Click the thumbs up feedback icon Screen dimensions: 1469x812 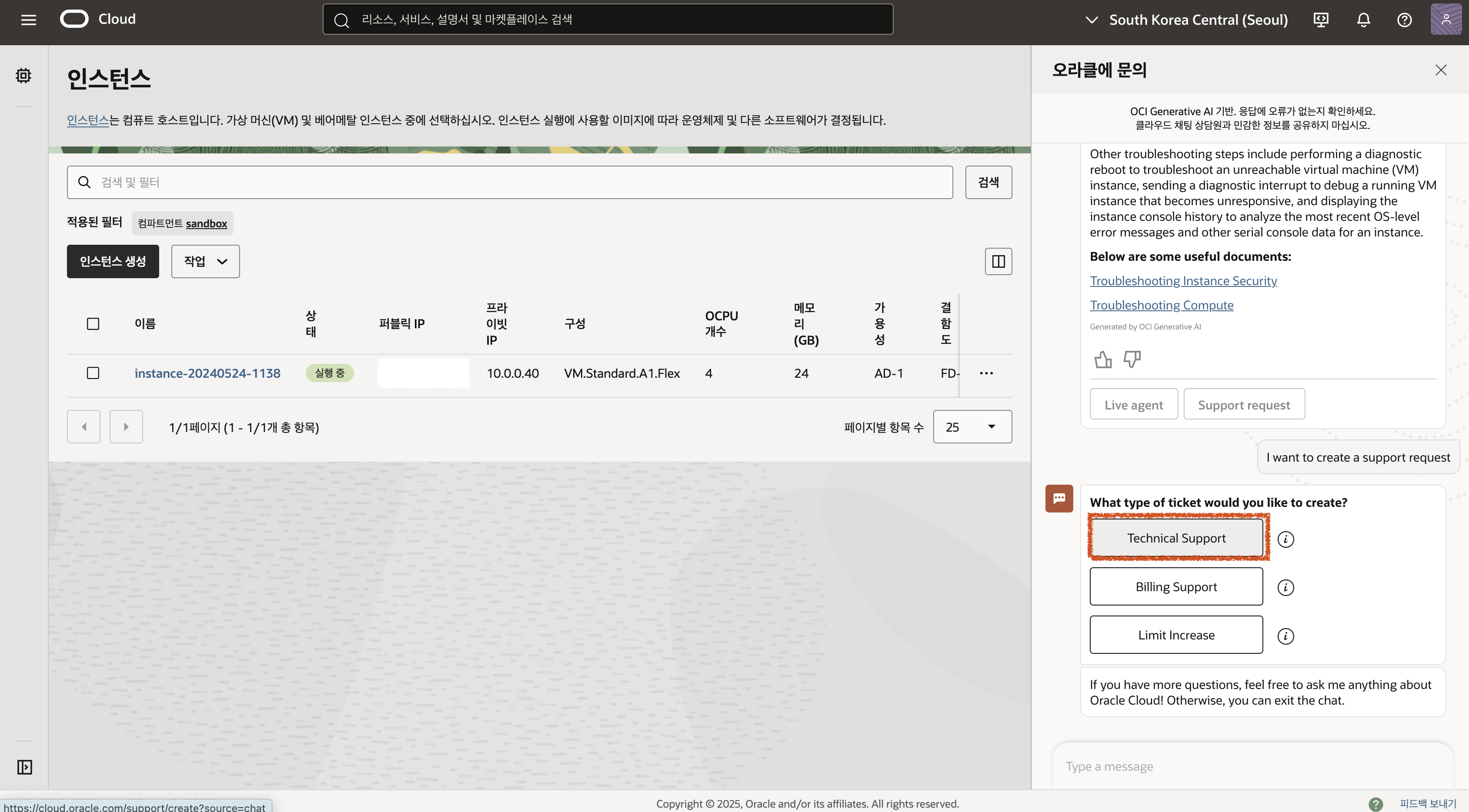click(x=1103, y=359)
